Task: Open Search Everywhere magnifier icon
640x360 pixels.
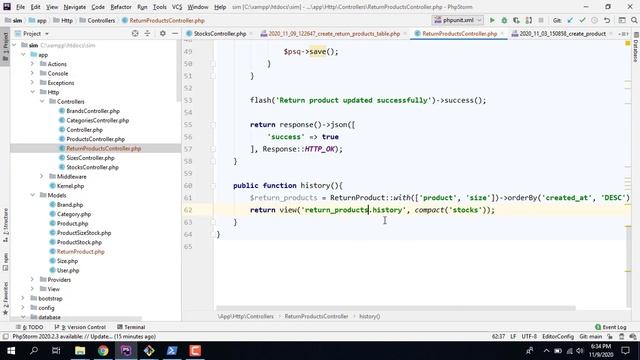Action: point(634,20)
